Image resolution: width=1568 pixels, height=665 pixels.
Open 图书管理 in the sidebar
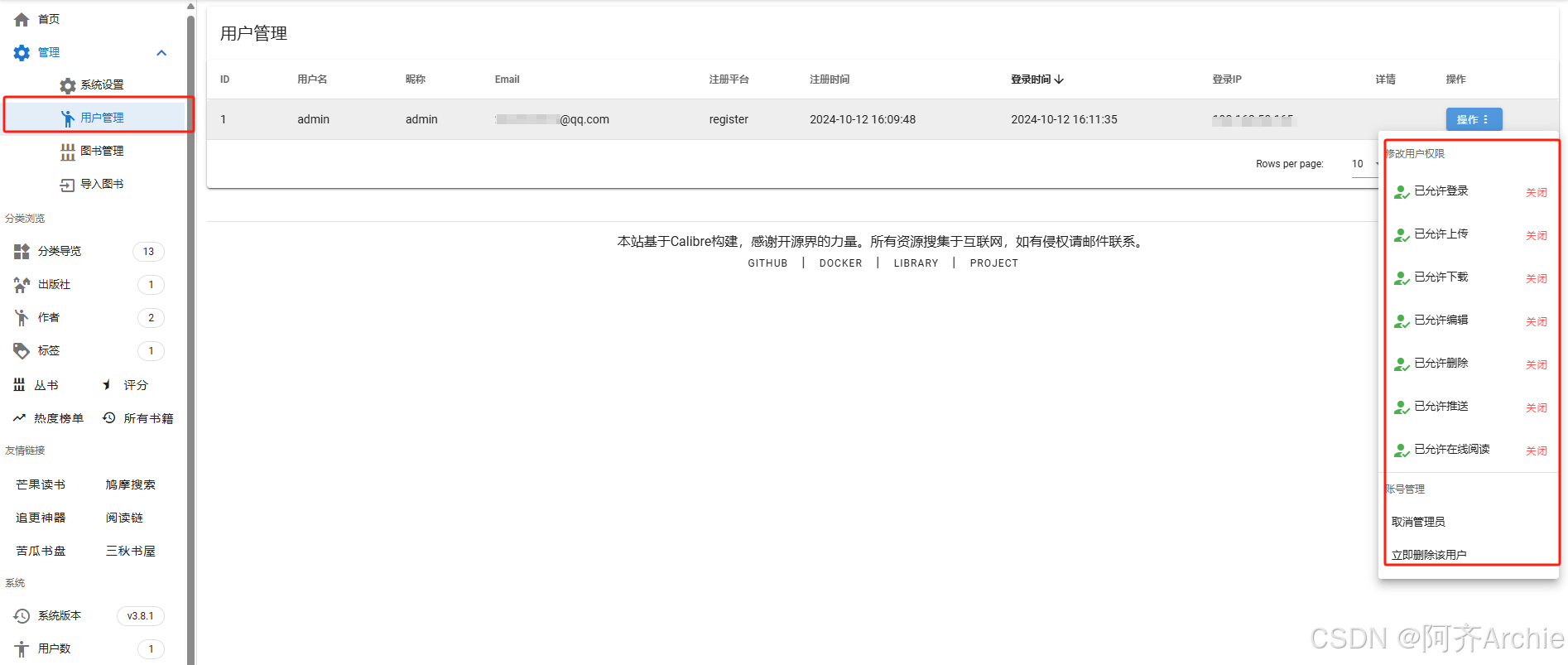102,151
